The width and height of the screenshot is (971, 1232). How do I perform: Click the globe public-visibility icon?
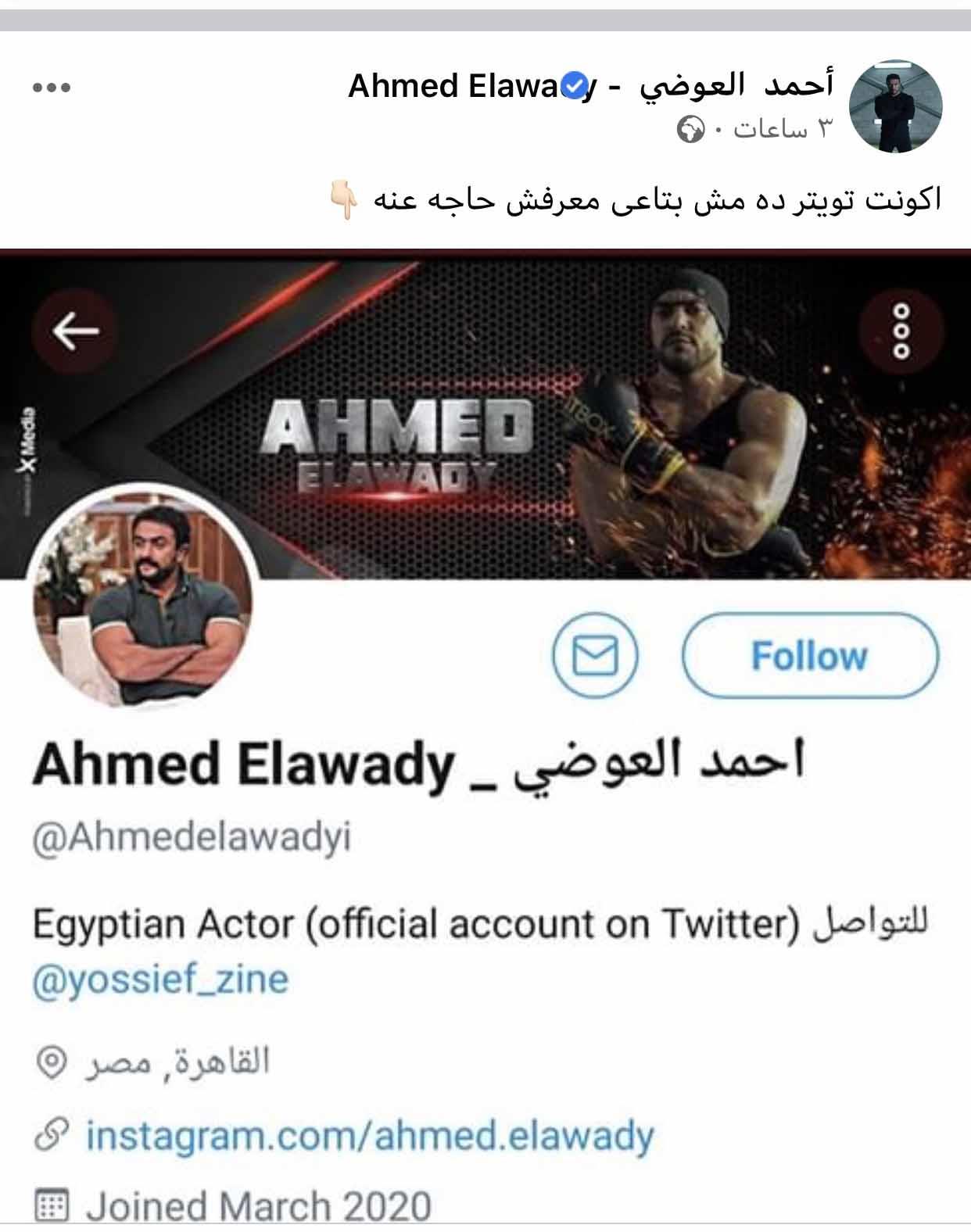(x=690, y=129)
